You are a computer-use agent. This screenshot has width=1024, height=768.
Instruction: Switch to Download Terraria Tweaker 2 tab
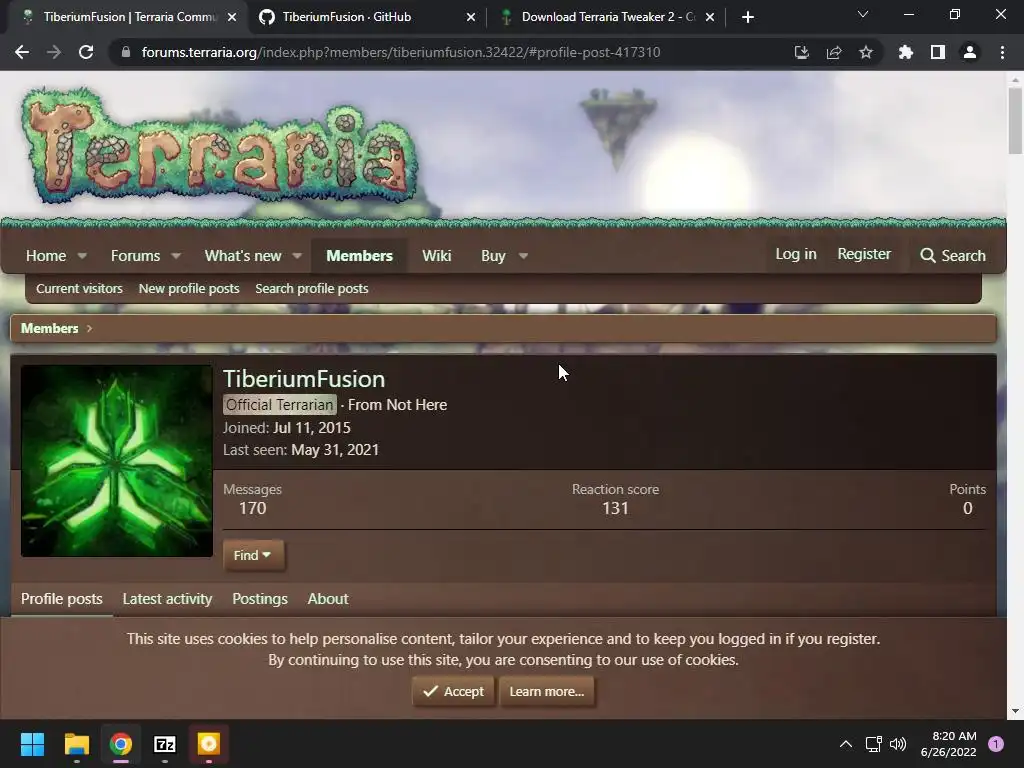pyautogui.click(x=607, y=17)
